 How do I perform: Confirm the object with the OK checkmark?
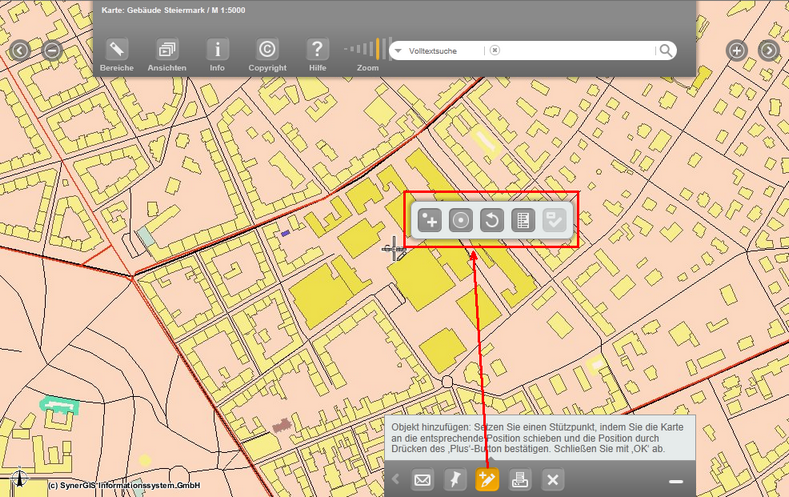click(x=553, y=221)
